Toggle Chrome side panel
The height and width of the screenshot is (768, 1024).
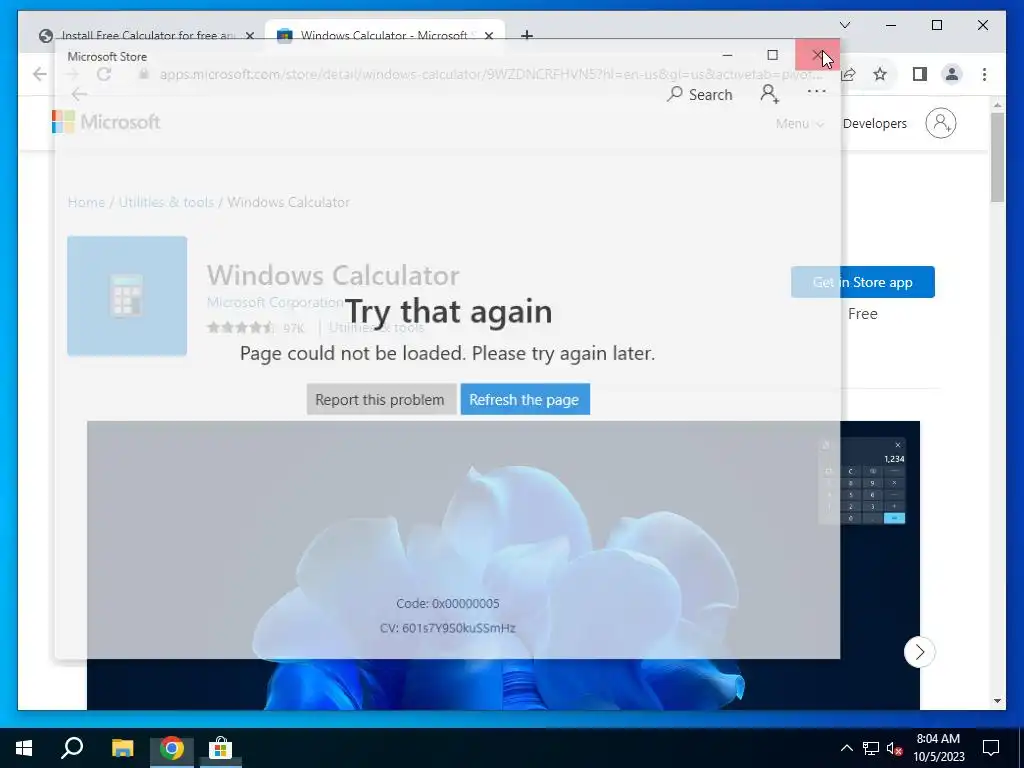click(x=920, y=74)
